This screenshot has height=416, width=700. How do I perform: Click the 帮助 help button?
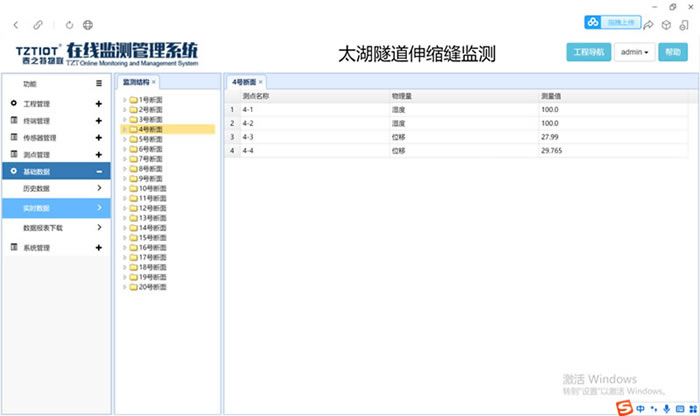point(672,52)
